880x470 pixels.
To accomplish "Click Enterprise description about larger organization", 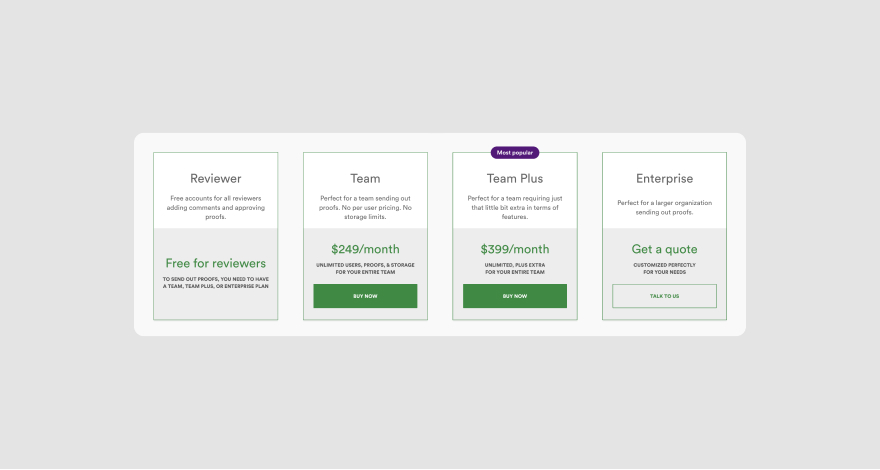I will (664, 207).
